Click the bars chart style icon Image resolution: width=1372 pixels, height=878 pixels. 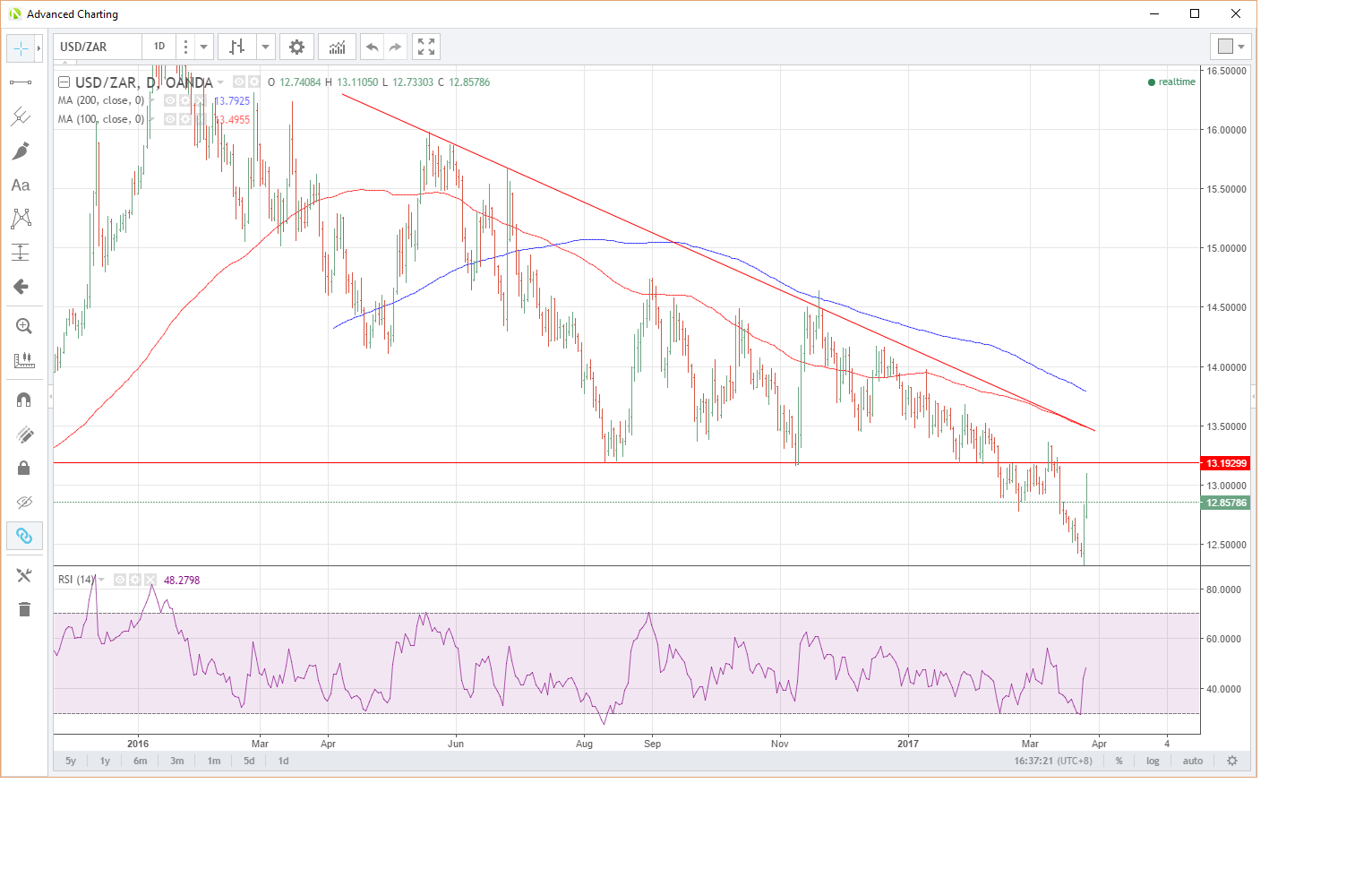(x=237, y=47)
